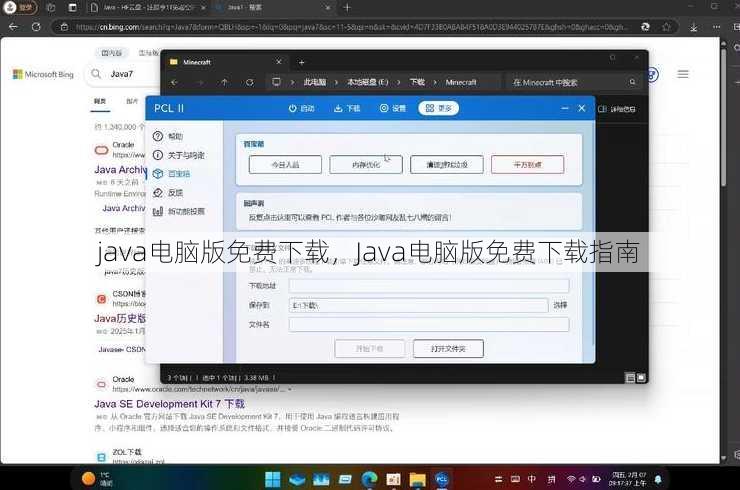Open the feature vote sidebar item

click(179, 211)
